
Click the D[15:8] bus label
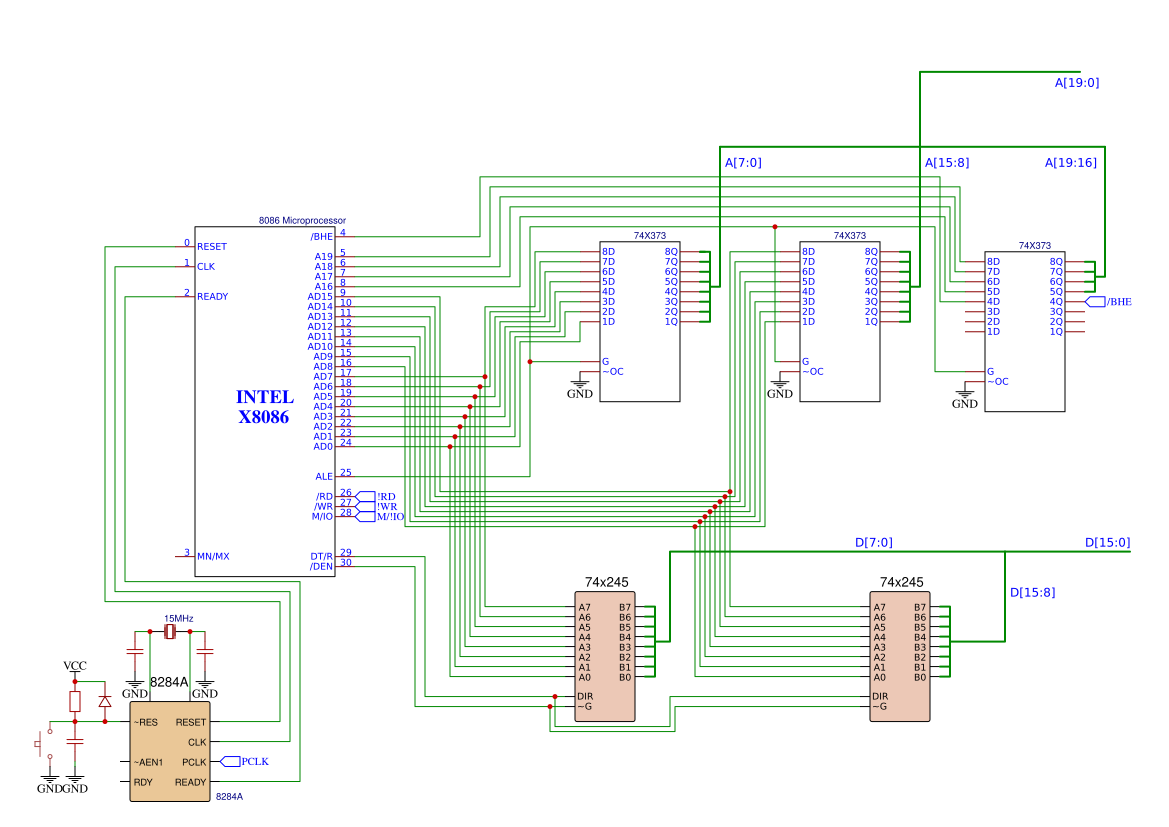point(1033,593)
